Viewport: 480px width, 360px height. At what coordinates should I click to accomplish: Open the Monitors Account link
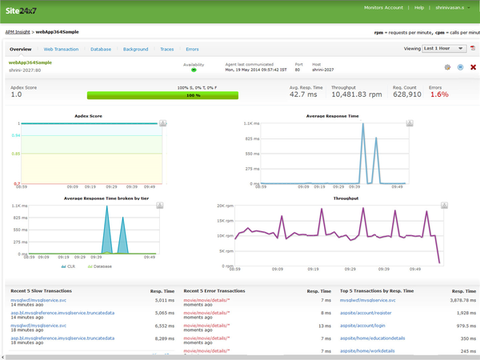pos(383,8)
